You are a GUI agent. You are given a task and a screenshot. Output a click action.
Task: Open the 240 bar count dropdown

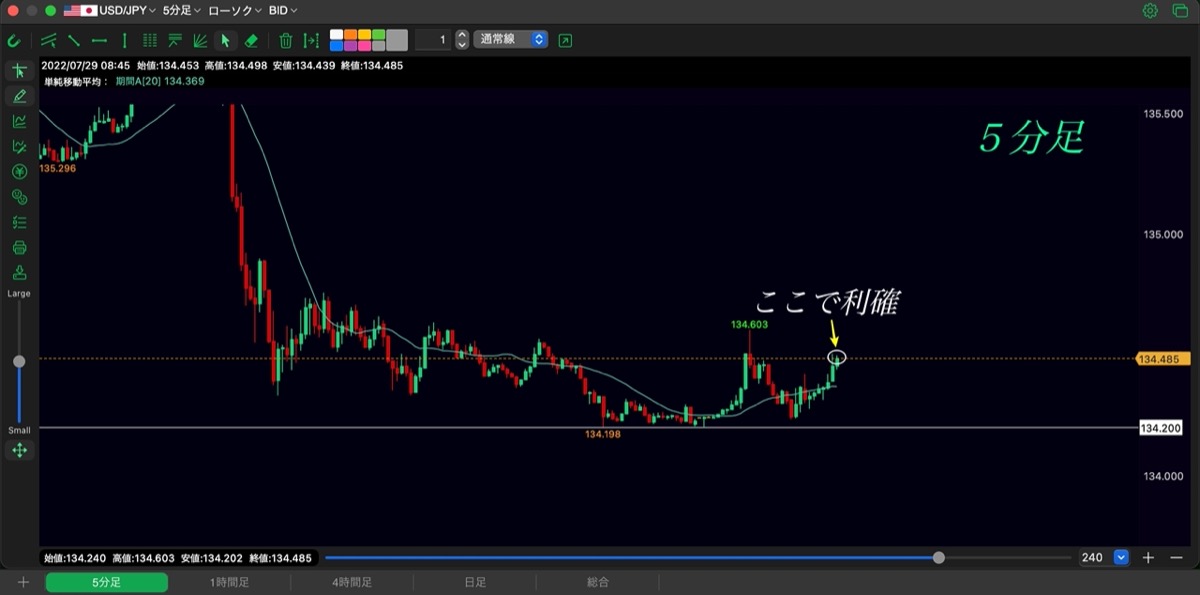(1104, 558)
